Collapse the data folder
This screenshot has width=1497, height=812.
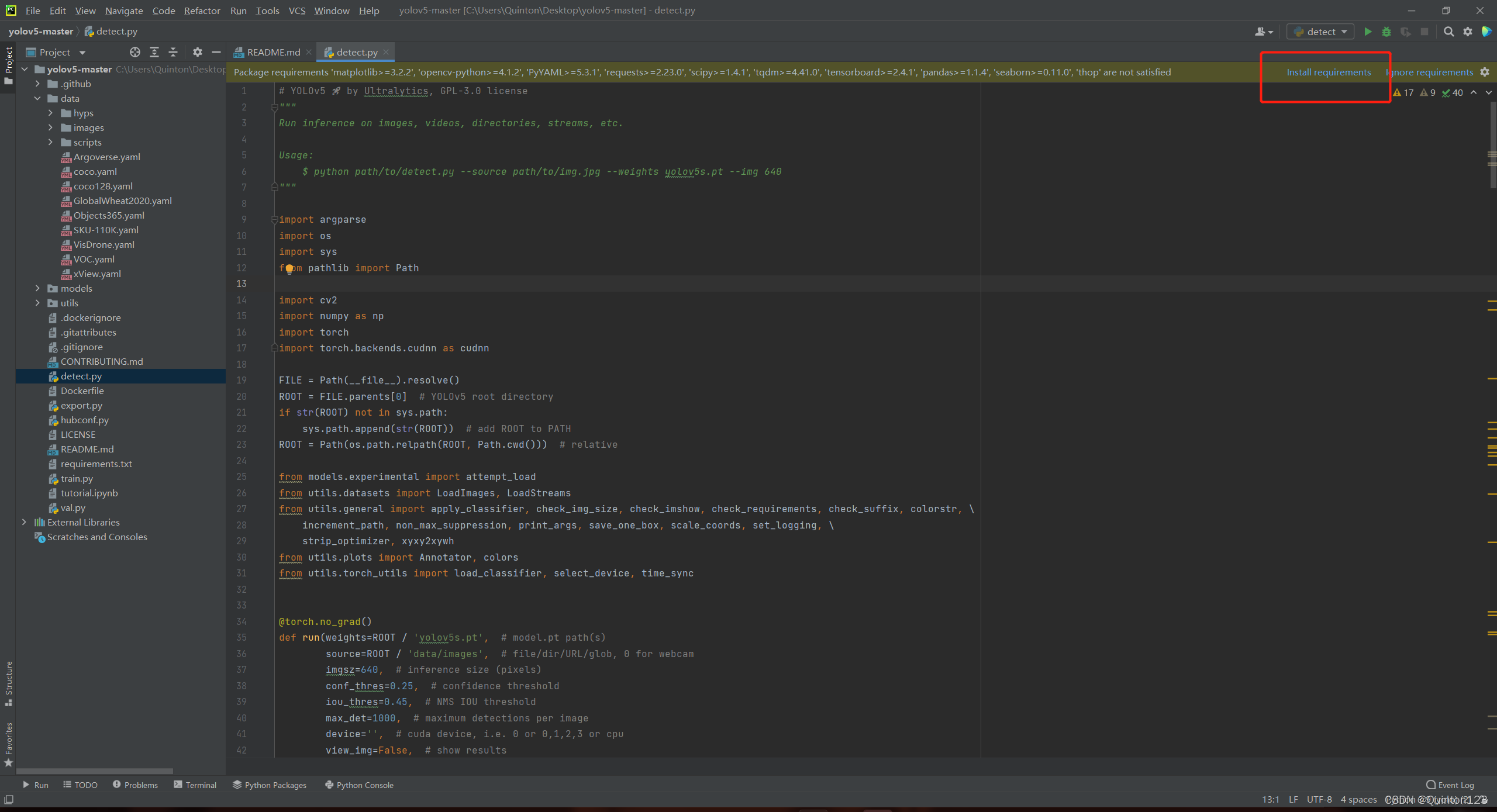[37, 98]
